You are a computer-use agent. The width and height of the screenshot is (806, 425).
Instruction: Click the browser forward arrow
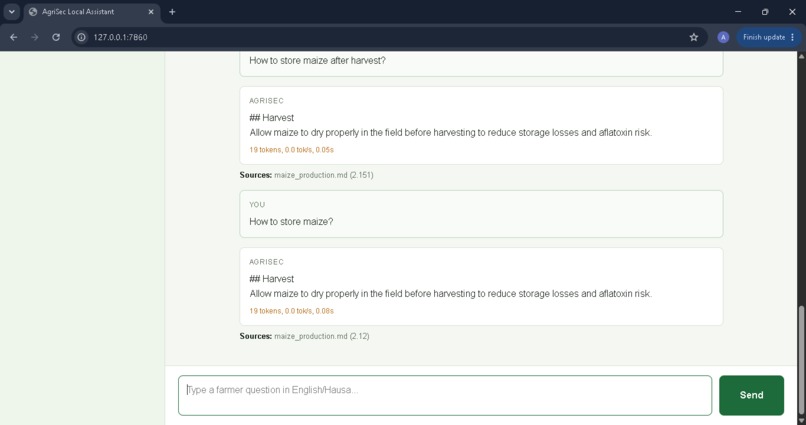pos(35,37)
